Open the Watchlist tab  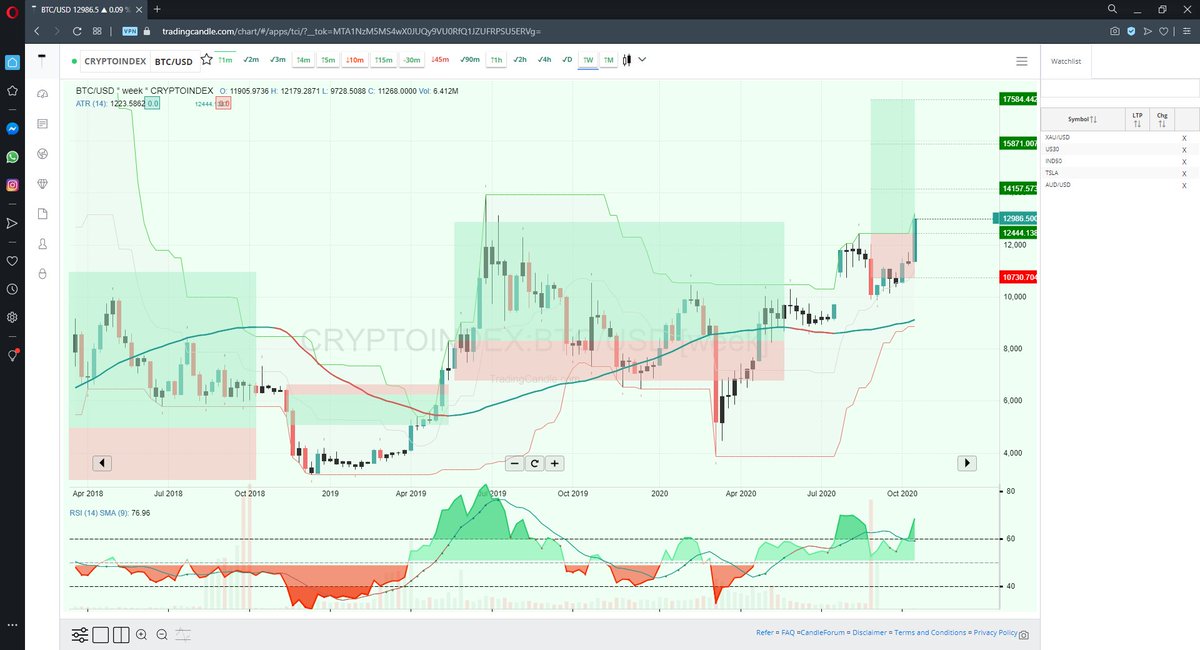[1066, 61]
